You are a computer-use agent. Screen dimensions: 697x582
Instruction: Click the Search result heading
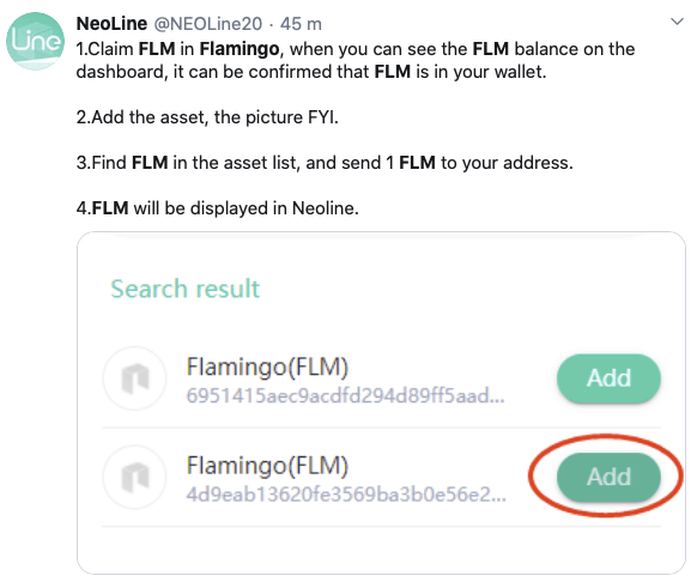point(185,289)
